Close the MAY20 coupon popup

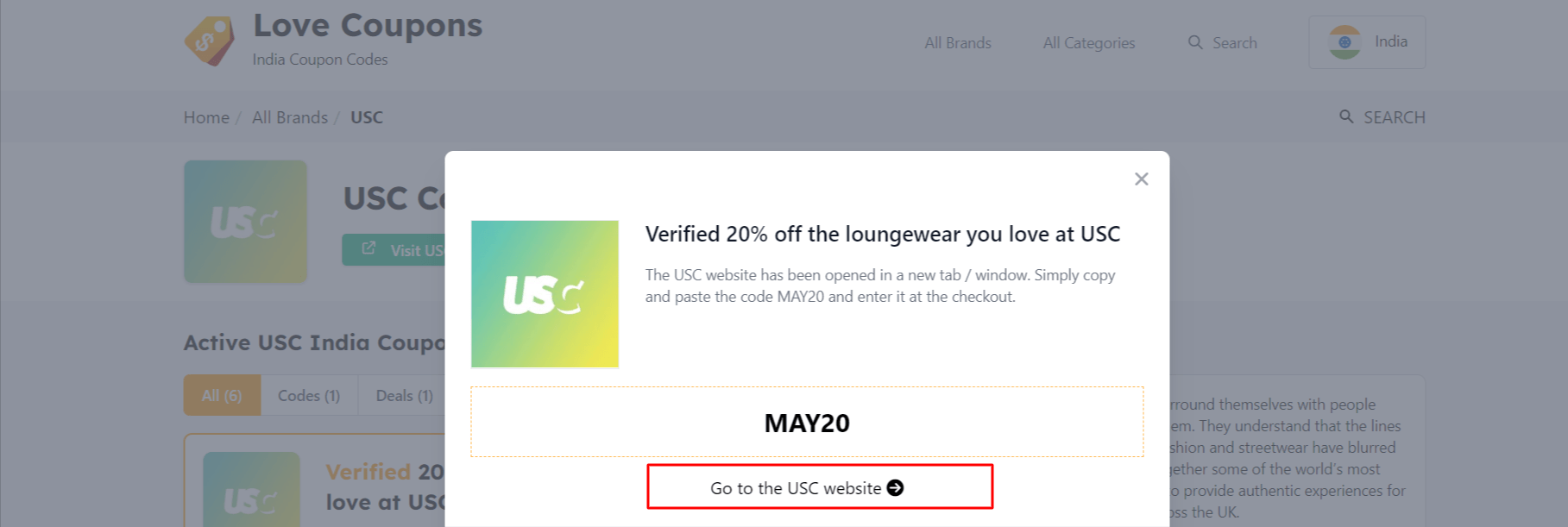[x=1141, y=179]
